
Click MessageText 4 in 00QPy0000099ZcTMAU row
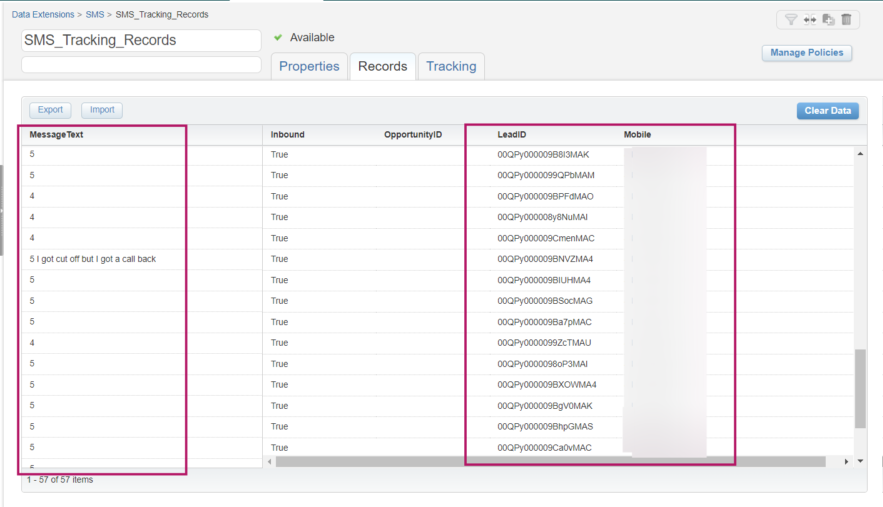point(32,343)
